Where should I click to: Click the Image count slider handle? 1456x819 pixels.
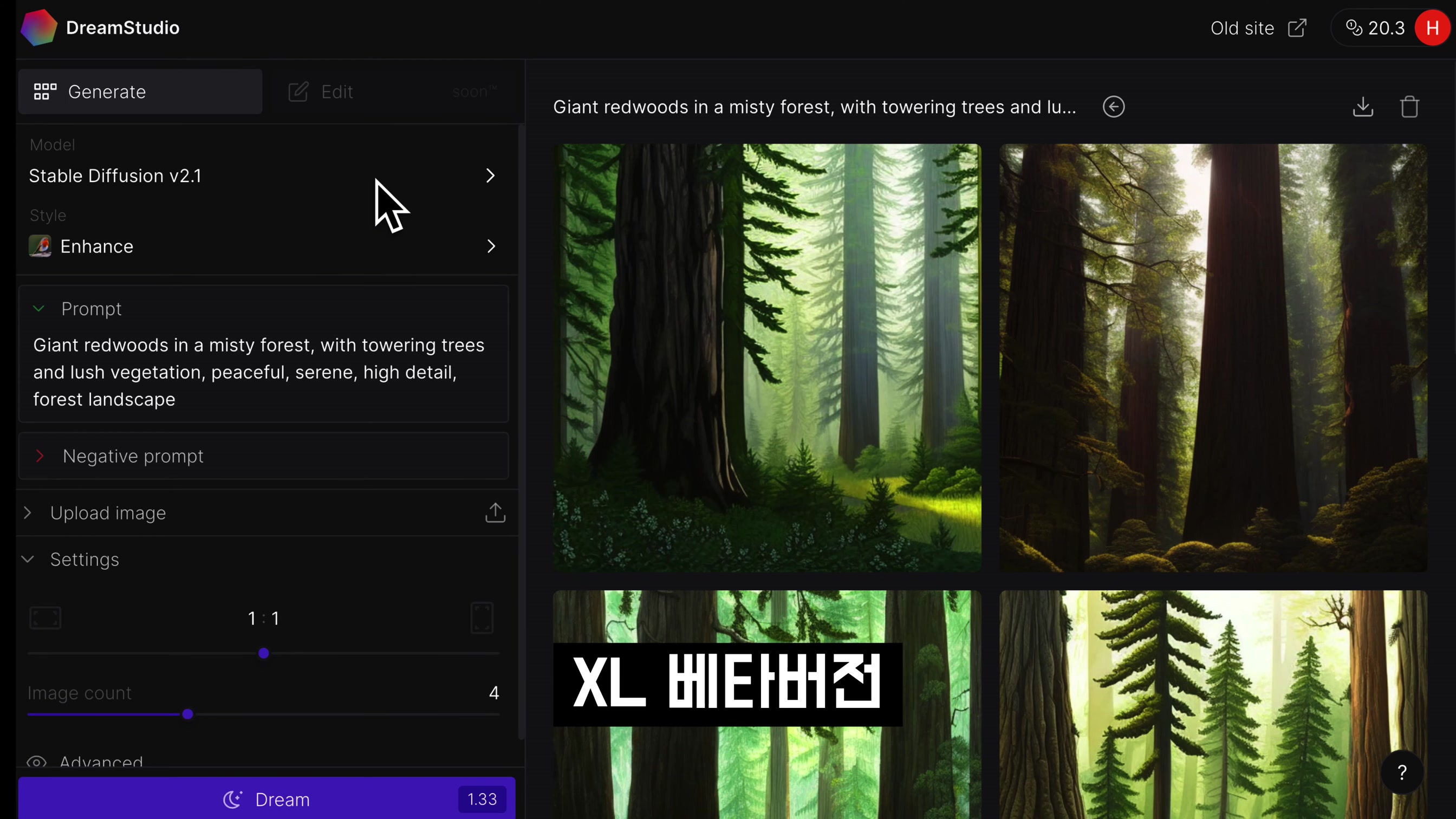coord(187,714)
